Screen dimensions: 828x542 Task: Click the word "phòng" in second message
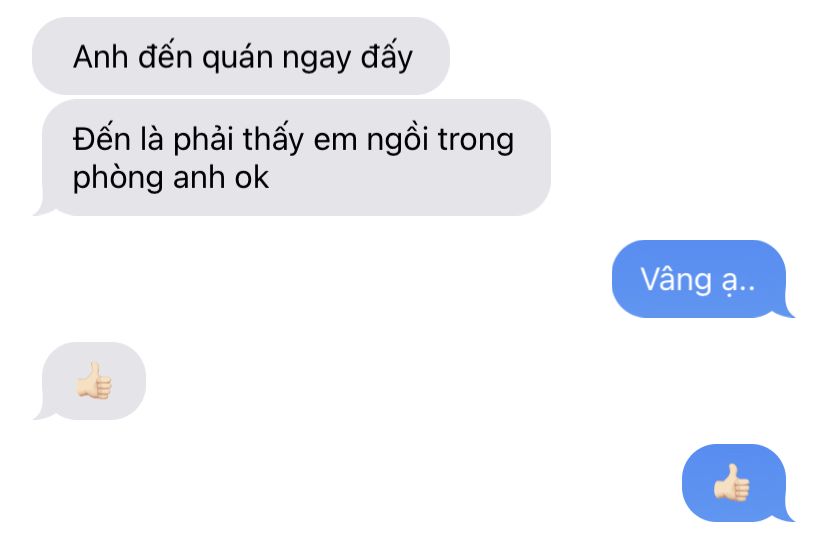(119, 178)
